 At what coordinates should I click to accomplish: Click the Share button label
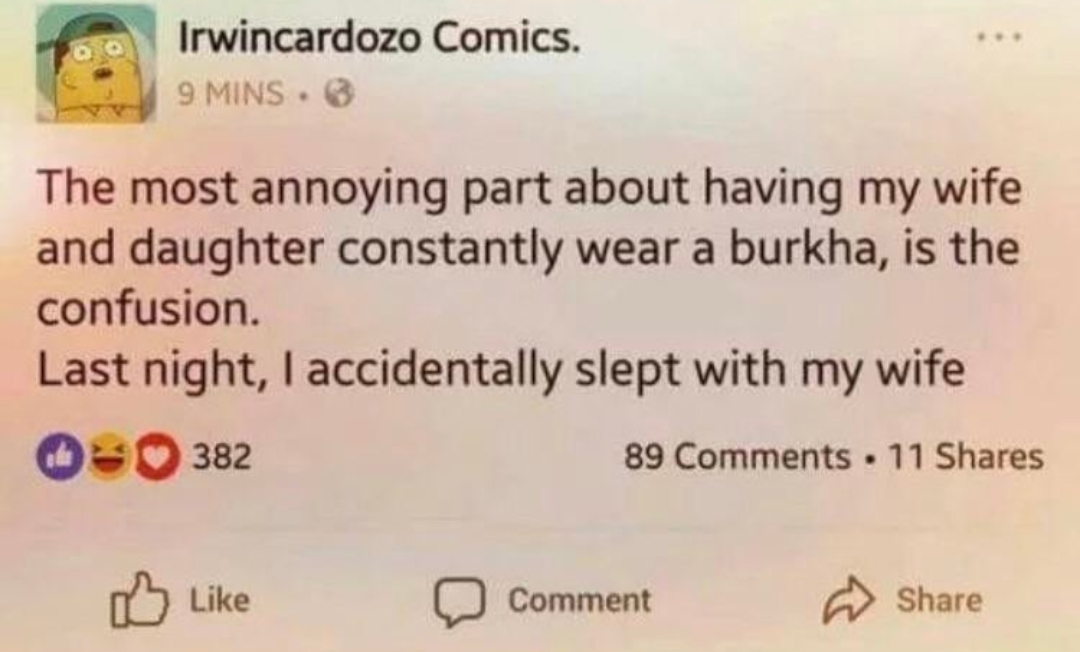coord(939,599)
